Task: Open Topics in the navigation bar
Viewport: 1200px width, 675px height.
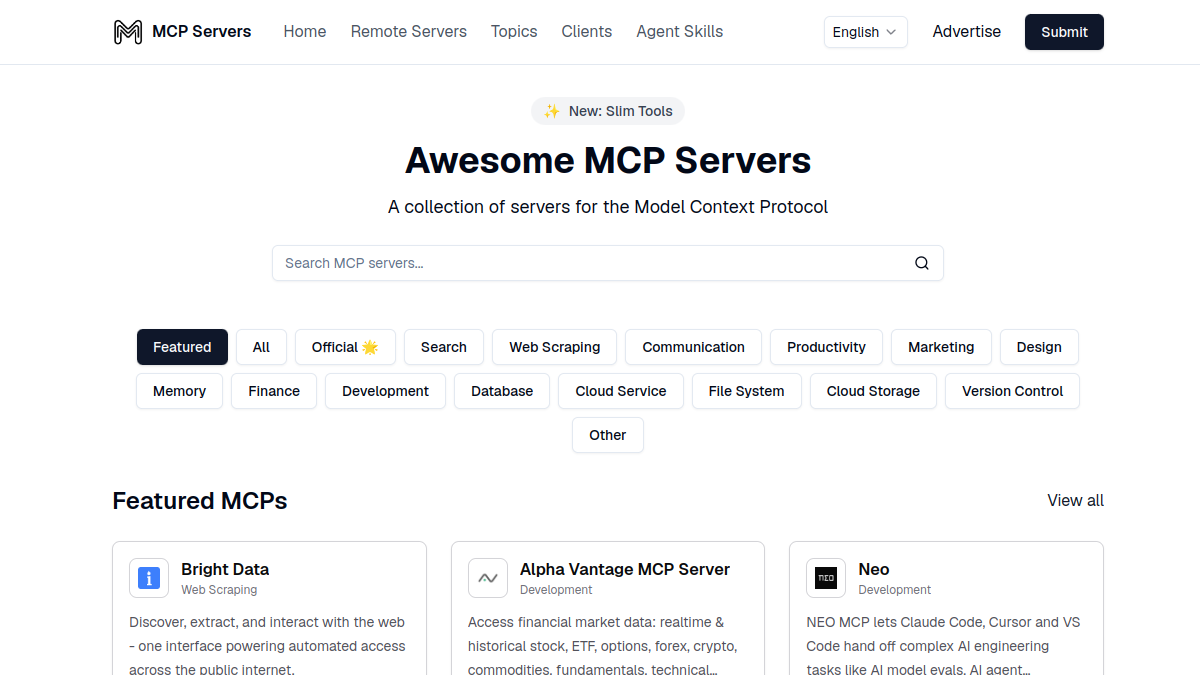Action: click(514, 32)
